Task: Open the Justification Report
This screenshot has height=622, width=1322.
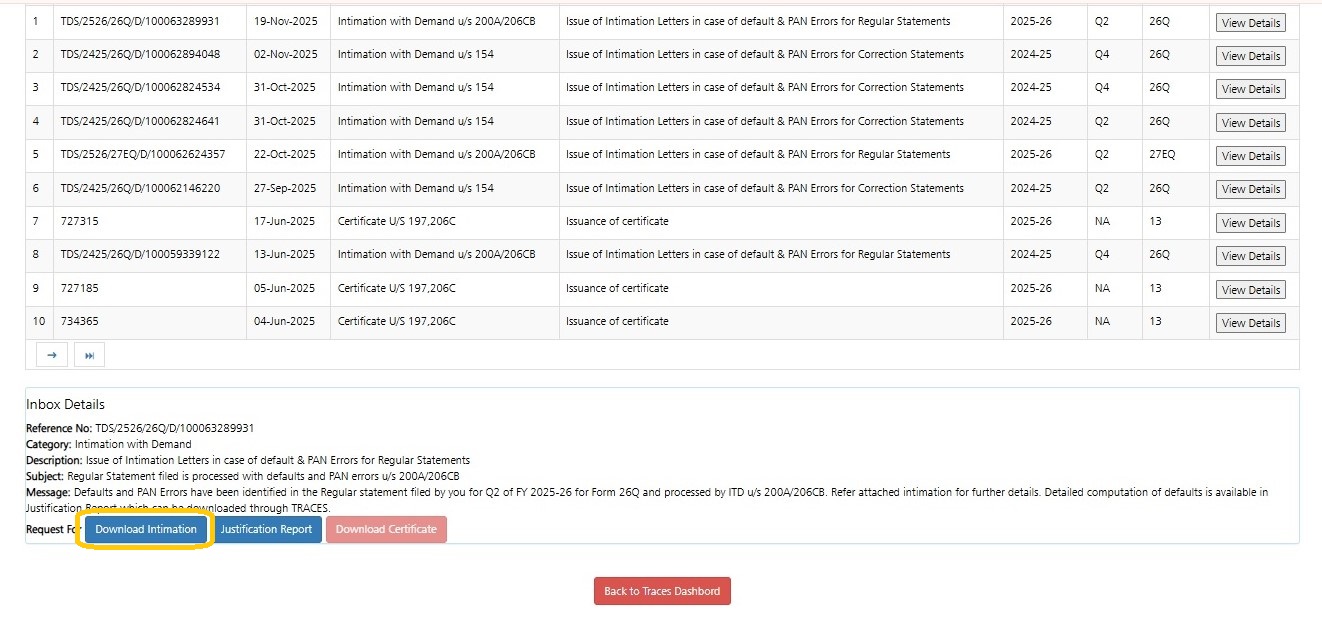Action: (266, 529)
